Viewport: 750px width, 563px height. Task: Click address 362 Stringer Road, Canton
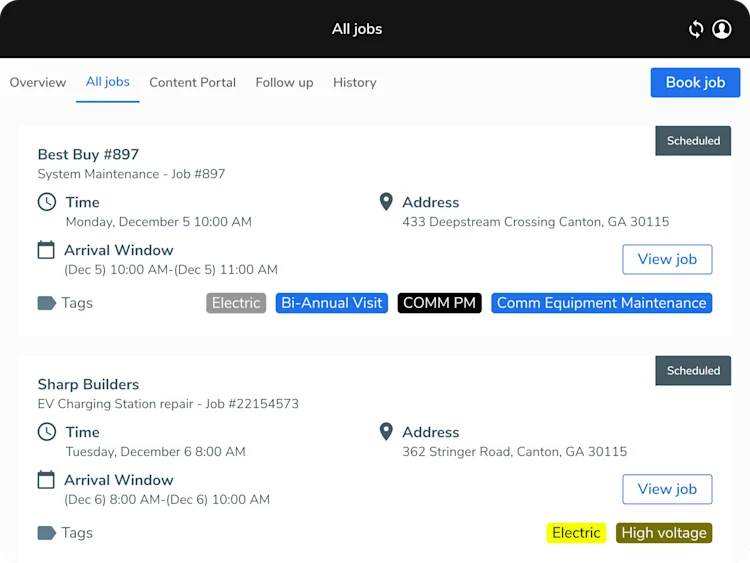514,452
